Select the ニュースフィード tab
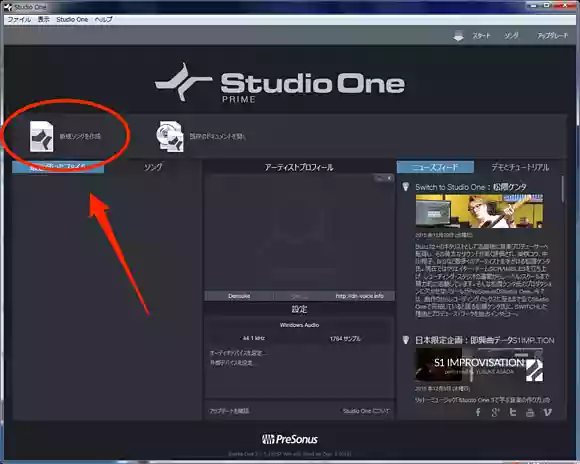 pyautogui.click(x=435, y=167)
